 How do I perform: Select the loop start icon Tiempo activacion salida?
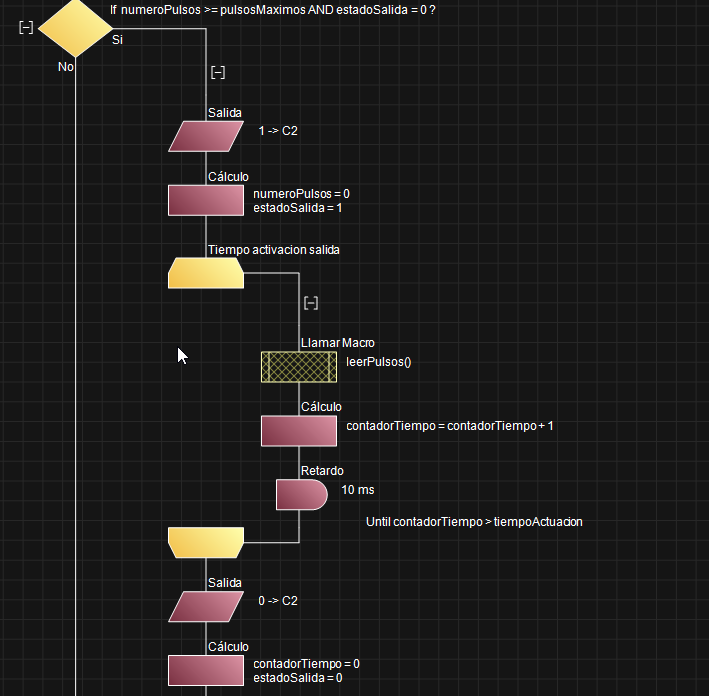pos(206,273)
